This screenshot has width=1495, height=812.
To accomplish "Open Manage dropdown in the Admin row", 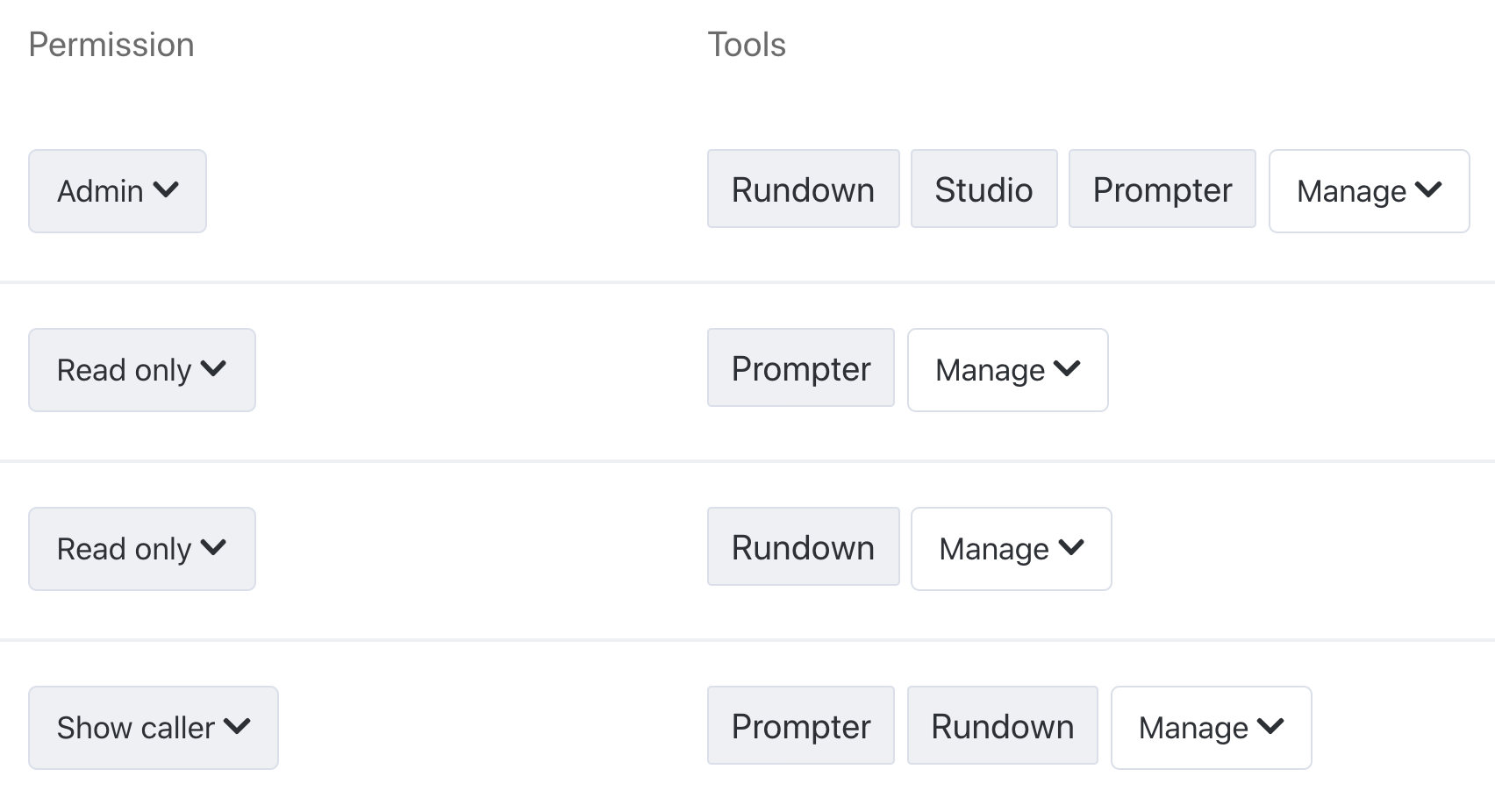I will click(x=1369, y=191).
